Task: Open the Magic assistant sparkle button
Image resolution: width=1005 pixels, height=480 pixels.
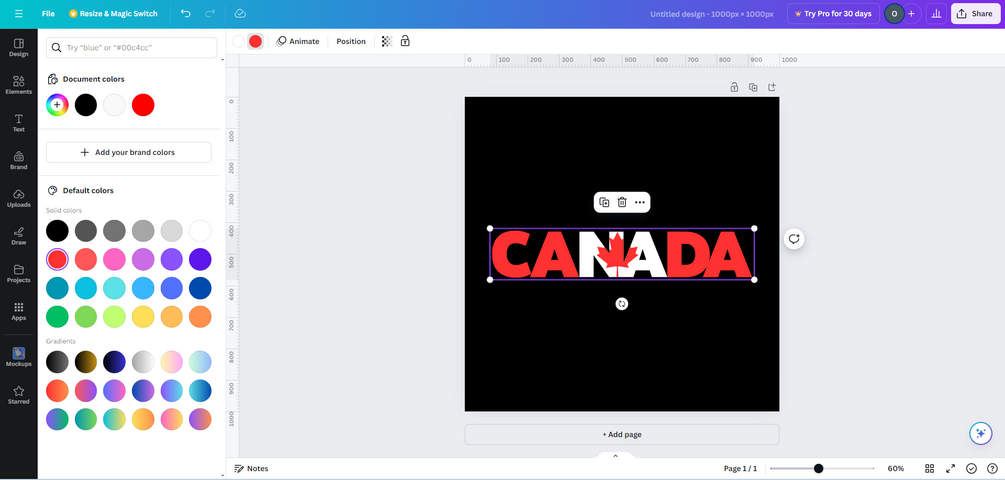Action: [x=981, y=433]
